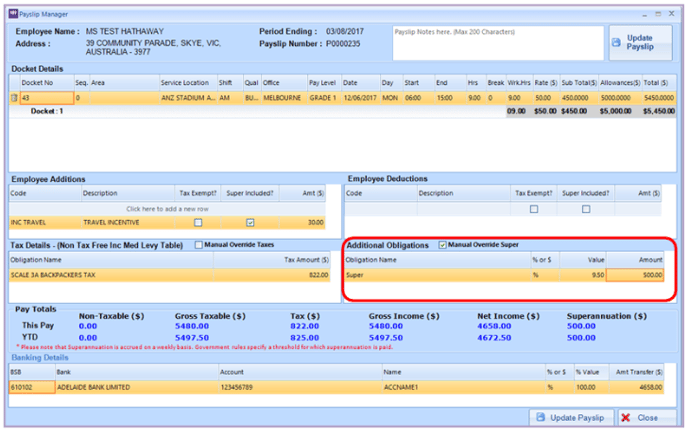
Task: Click the Obligation Name header in Tax Details
Action: point(111,260)
